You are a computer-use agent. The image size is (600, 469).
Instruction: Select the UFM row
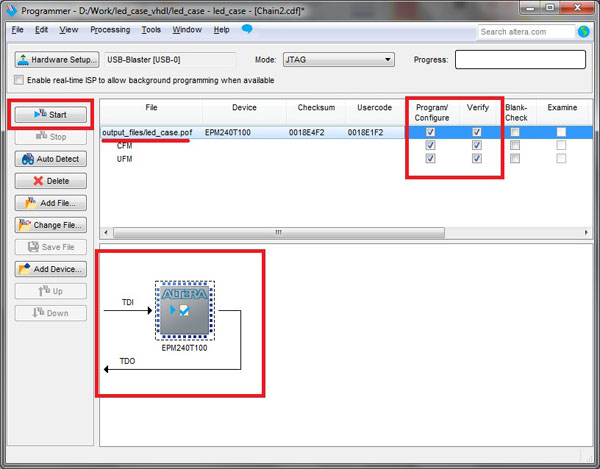[124, 159]
